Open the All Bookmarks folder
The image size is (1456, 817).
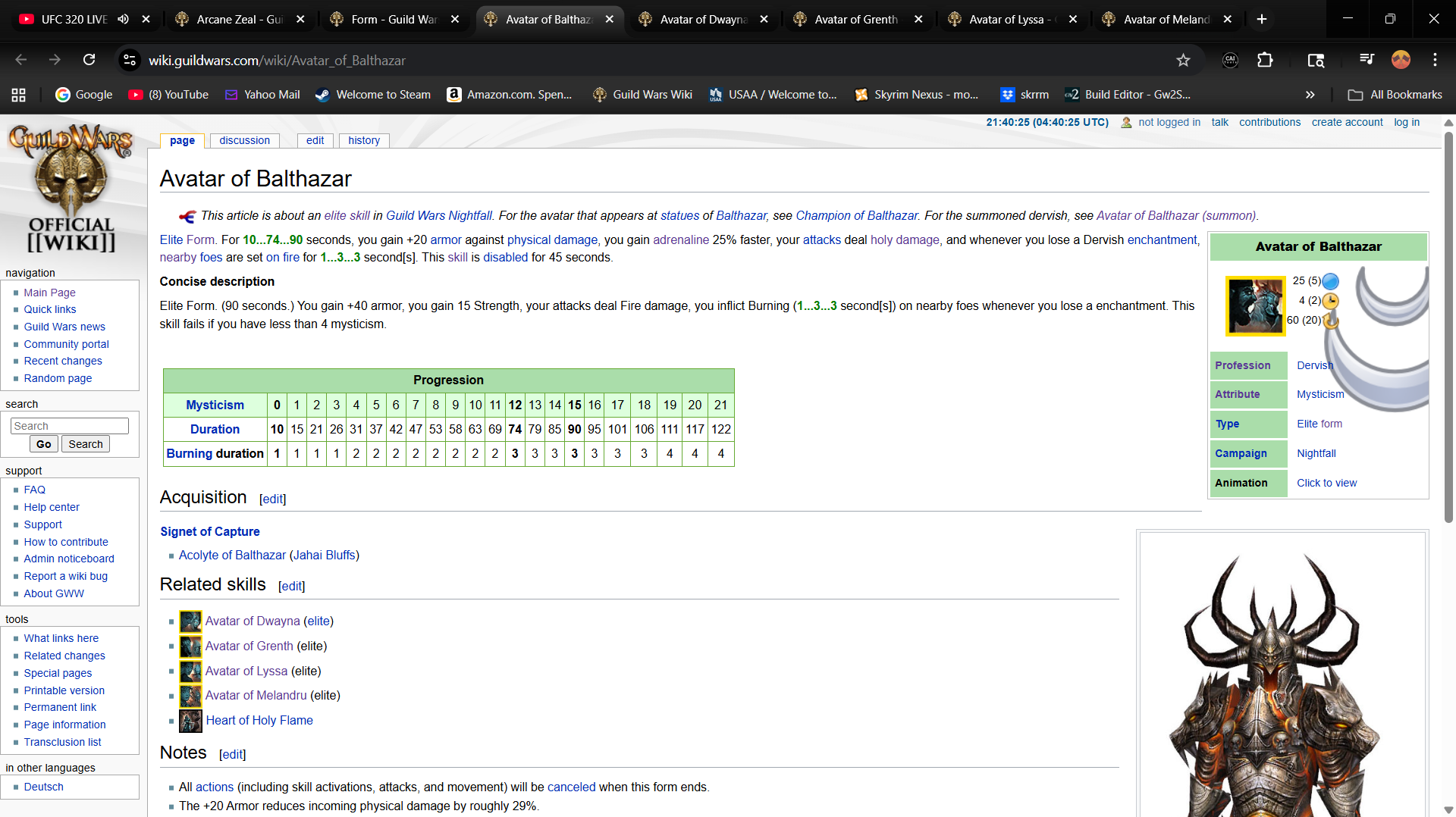[x=1395, y=95]
